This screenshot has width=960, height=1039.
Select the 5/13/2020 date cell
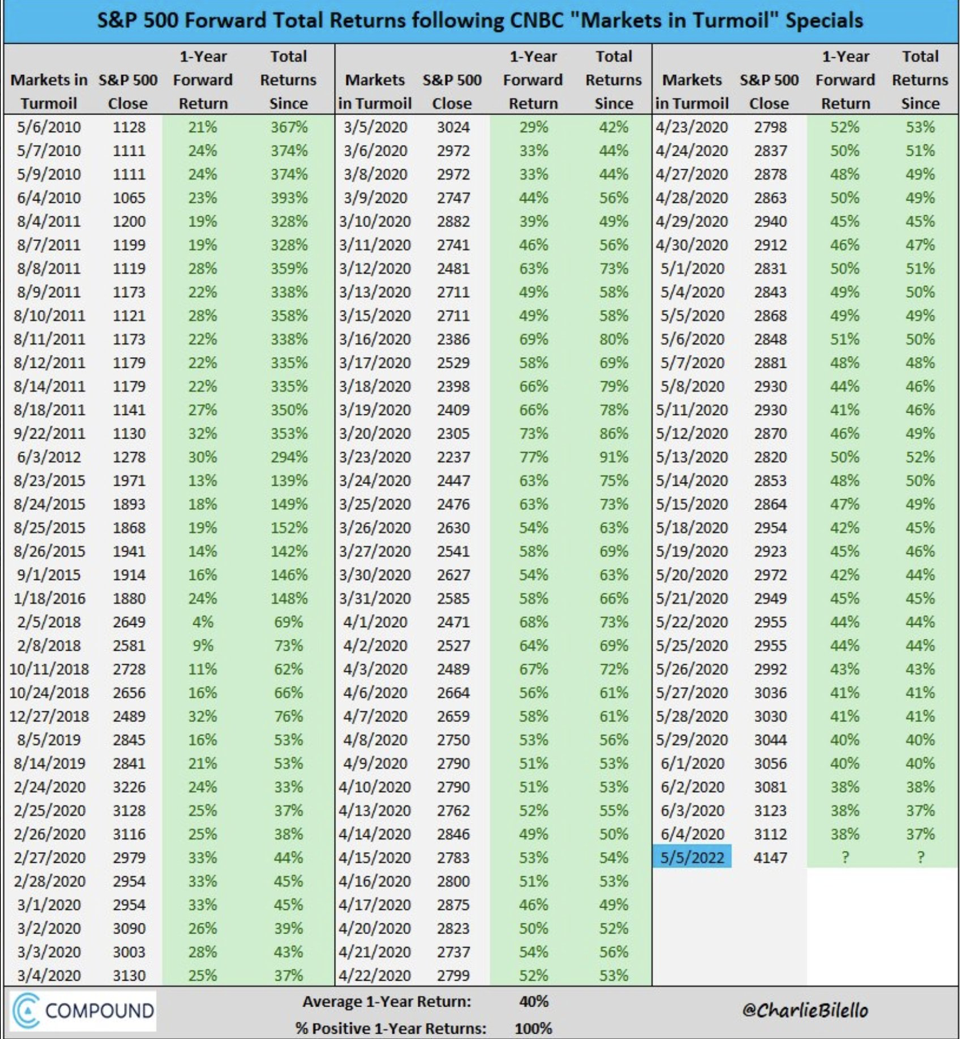pos(692,457)
